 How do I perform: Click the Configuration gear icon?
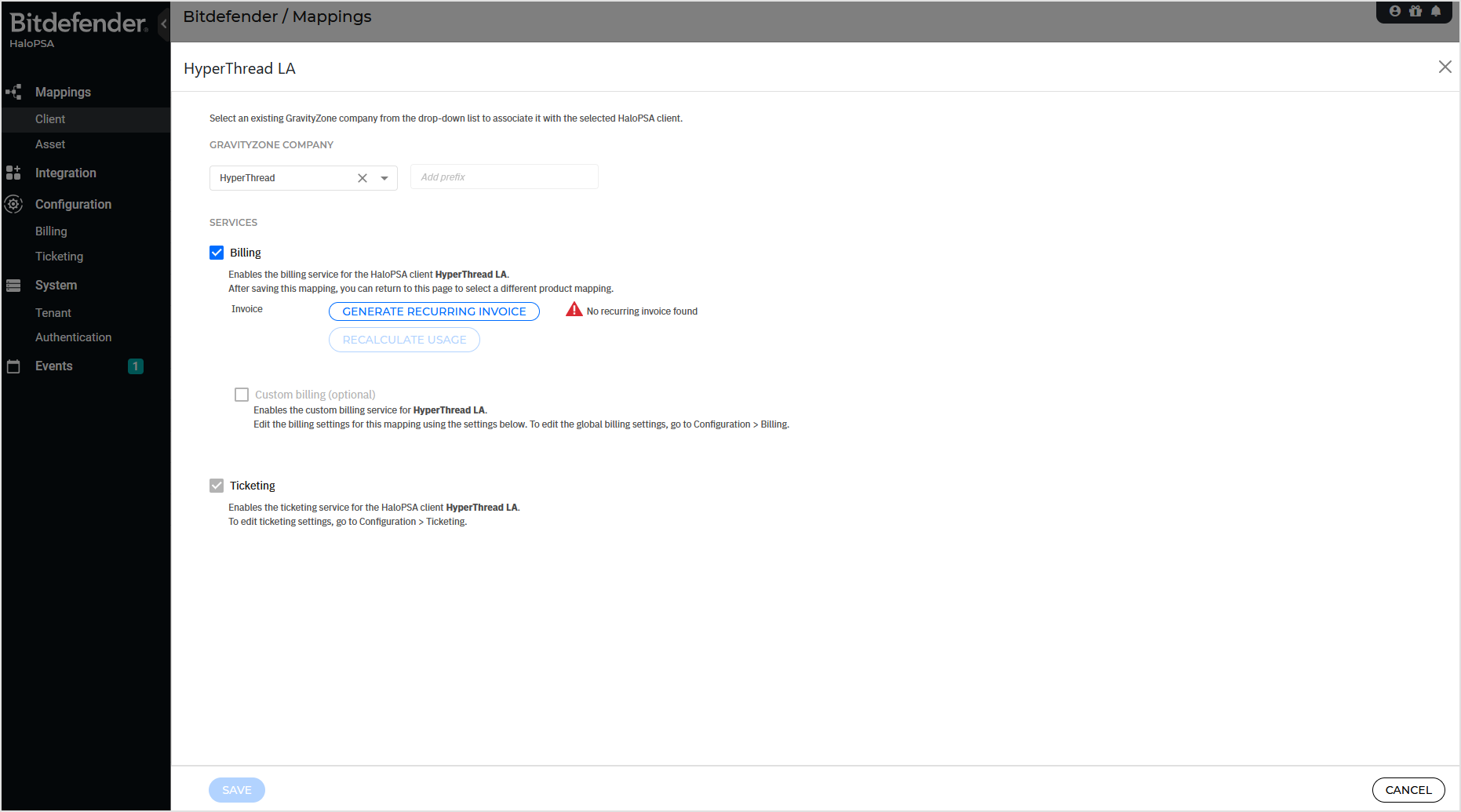(13, 204)
